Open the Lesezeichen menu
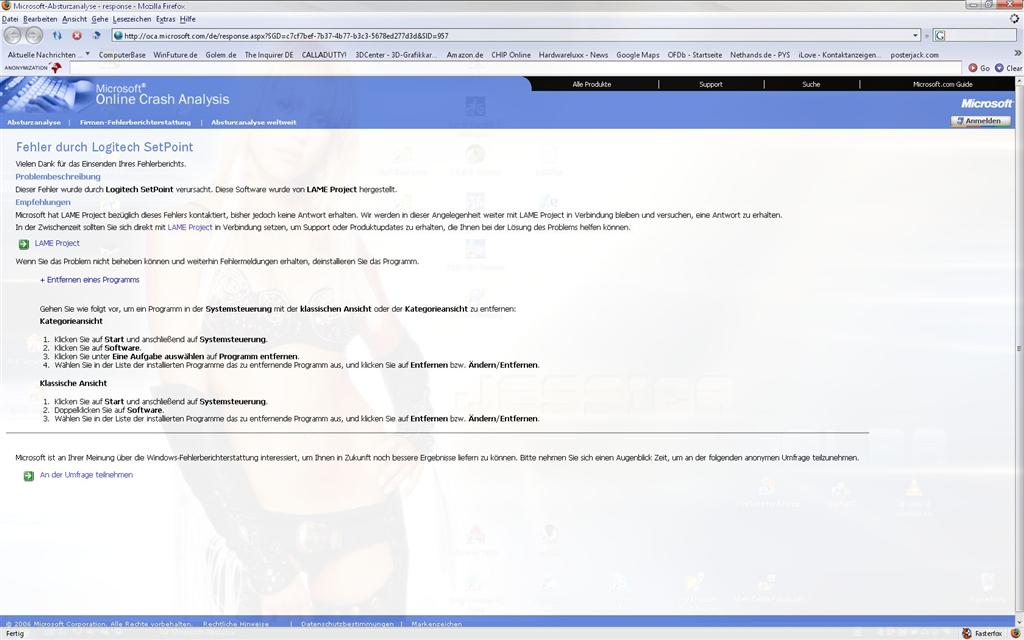This screenshot has width=1024, height=640. point(132,19)
